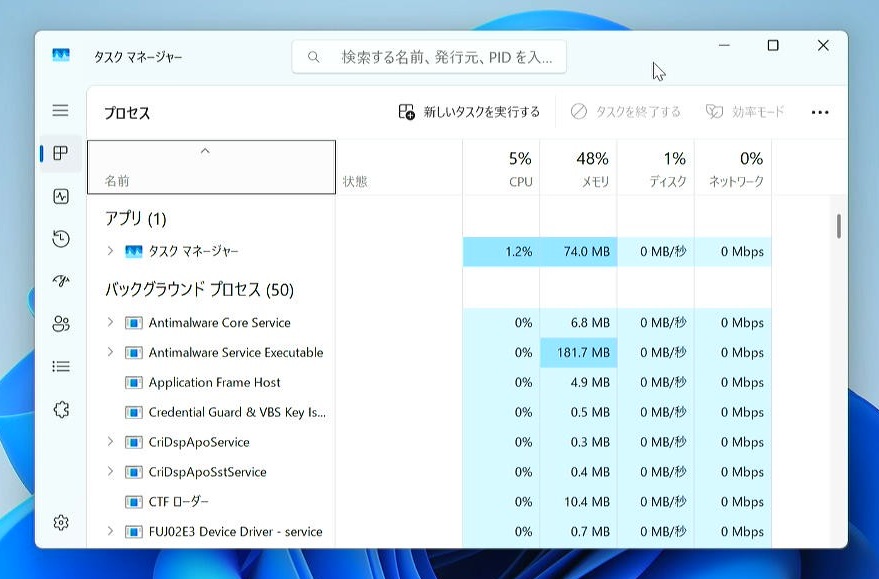Click the Antimalware Service Executable process icon
The height and width of the screenshot is (579, 879).
133,353
